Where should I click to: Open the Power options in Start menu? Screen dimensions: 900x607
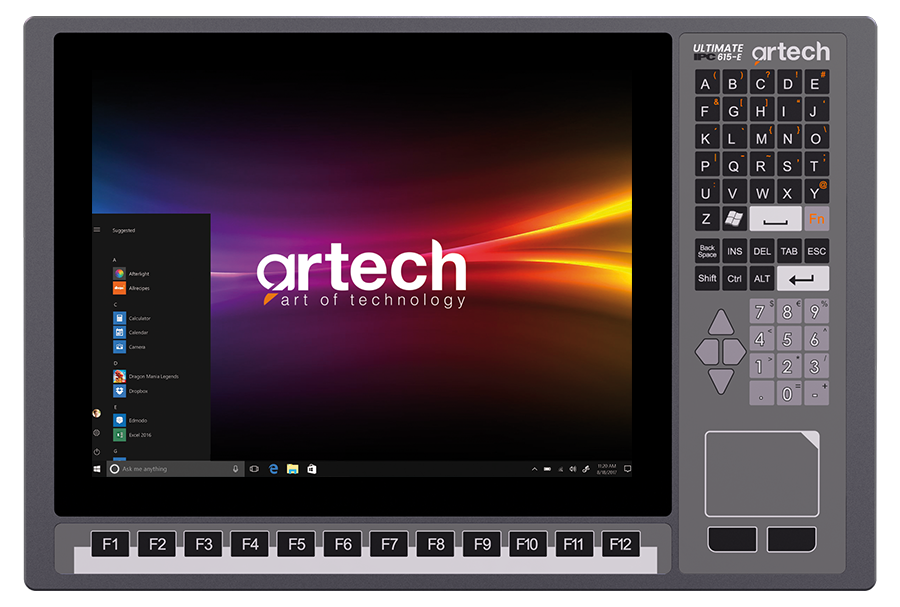(97, 452)
